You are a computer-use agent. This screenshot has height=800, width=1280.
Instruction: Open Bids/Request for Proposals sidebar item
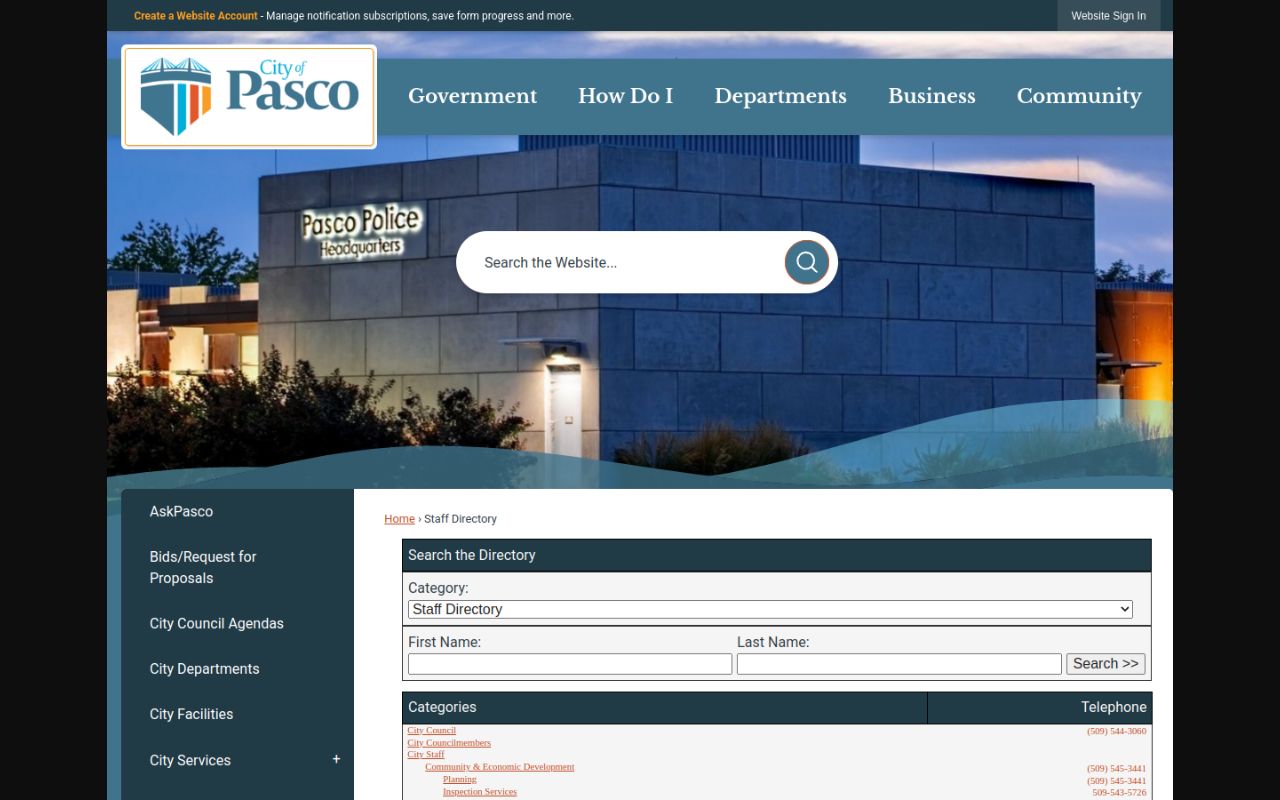coord(203,567)
